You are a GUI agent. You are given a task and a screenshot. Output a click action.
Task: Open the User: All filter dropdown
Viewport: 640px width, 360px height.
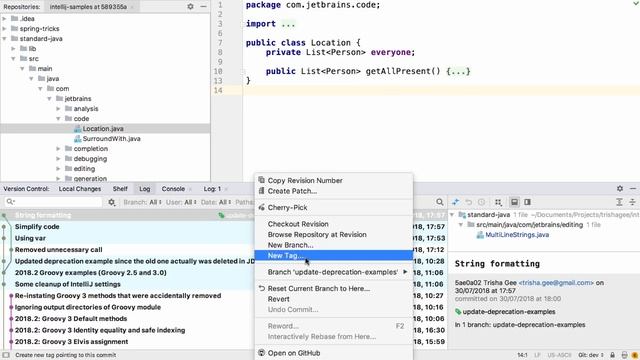[181, 202]
